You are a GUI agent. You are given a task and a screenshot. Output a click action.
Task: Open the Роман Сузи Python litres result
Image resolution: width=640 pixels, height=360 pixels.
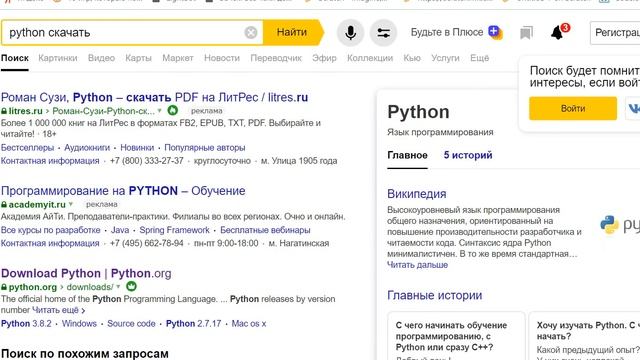click(x=154, y=98)
